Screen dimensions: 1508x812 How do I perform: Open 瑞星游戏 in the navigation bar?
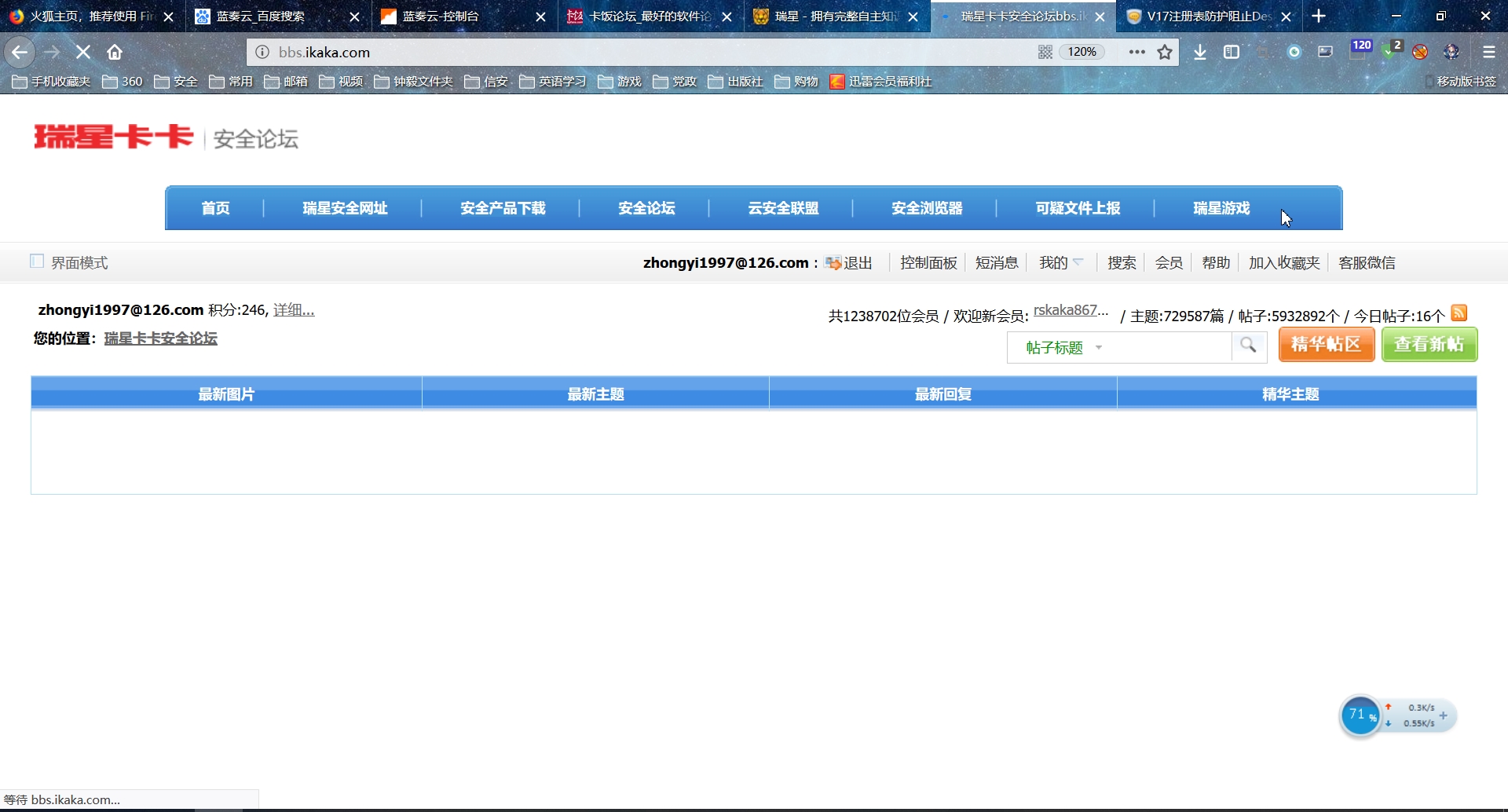pos(1221,208)
